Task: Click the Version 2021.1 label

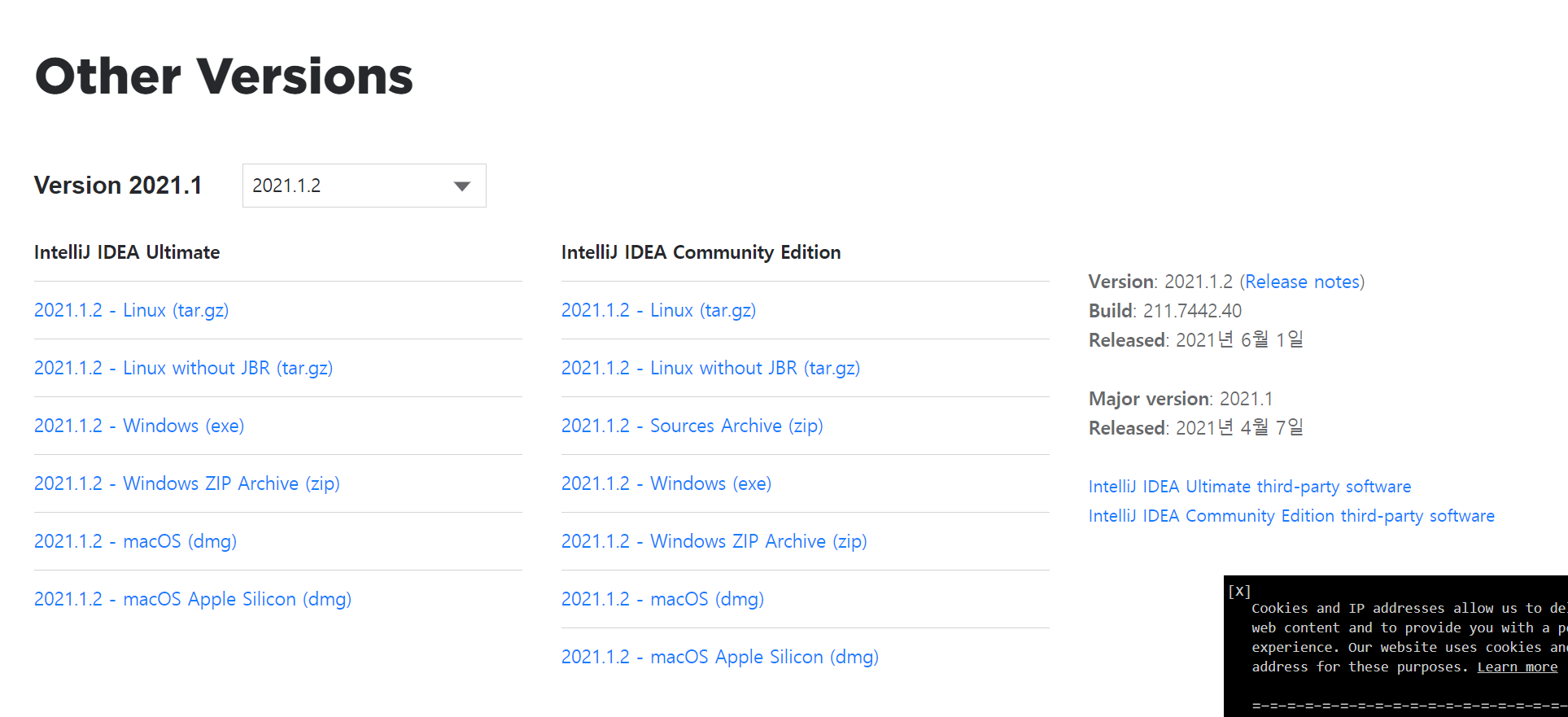Action: (x=118, y=186)
